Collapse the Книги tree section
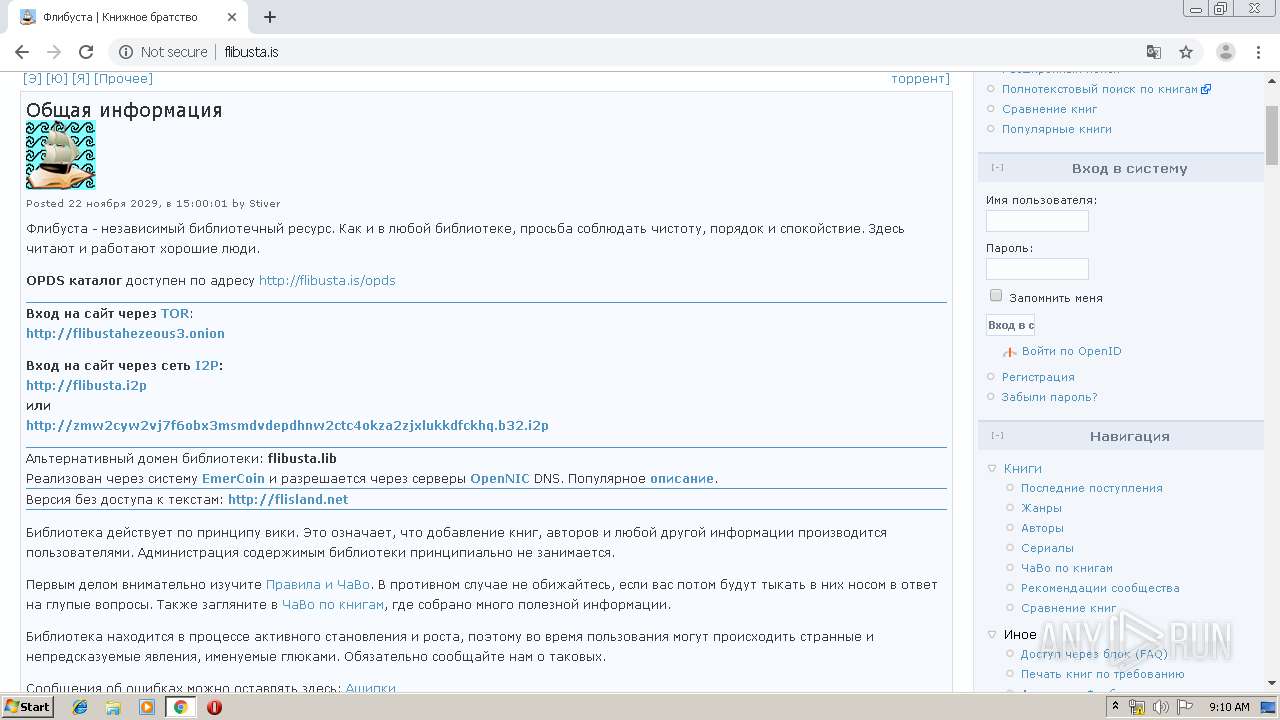This screenshot has width=1280, height=720. click(x=993, y=468)
